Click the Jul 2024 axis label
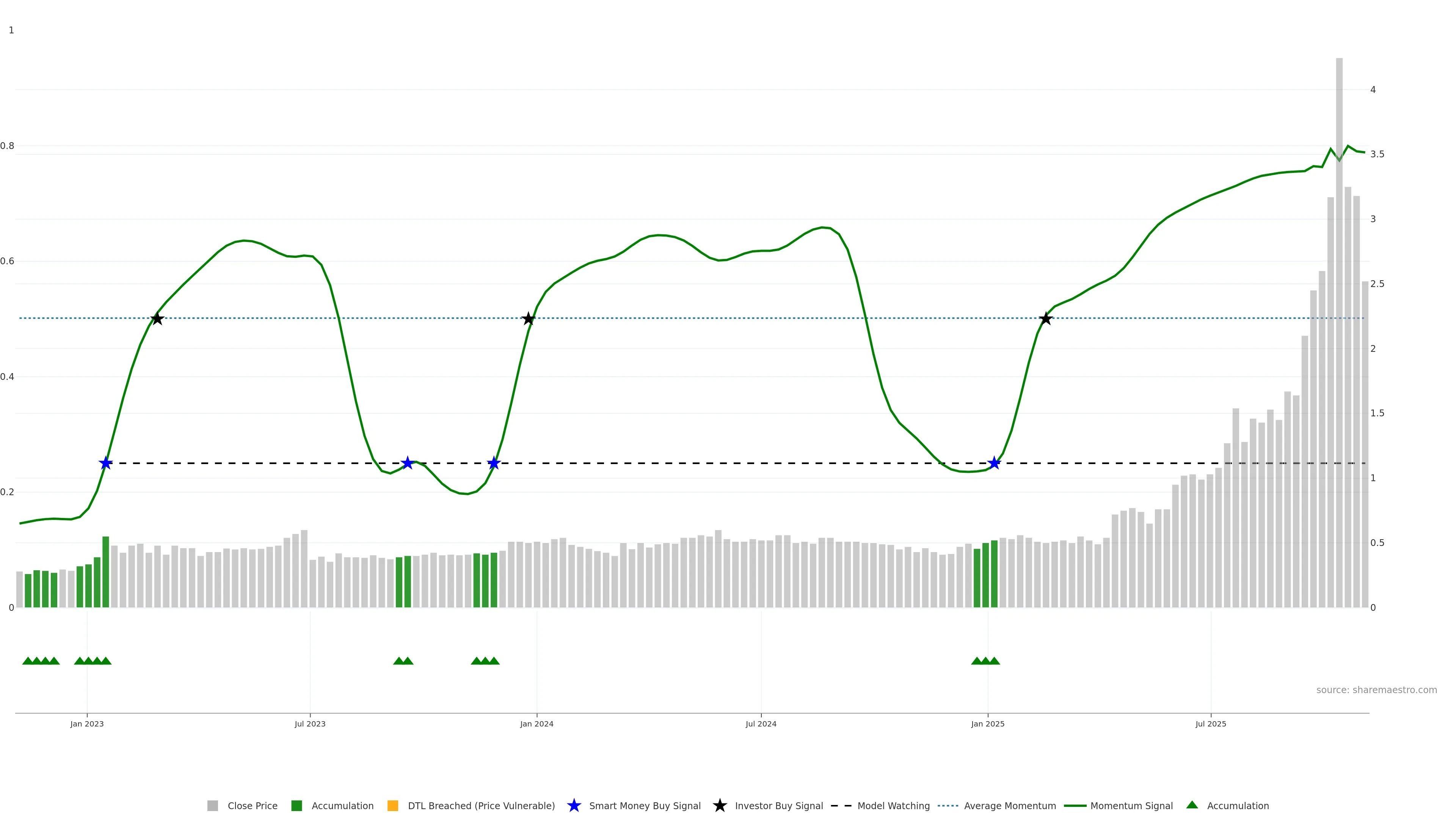The image size is (1456, 819). pos(761,724)
